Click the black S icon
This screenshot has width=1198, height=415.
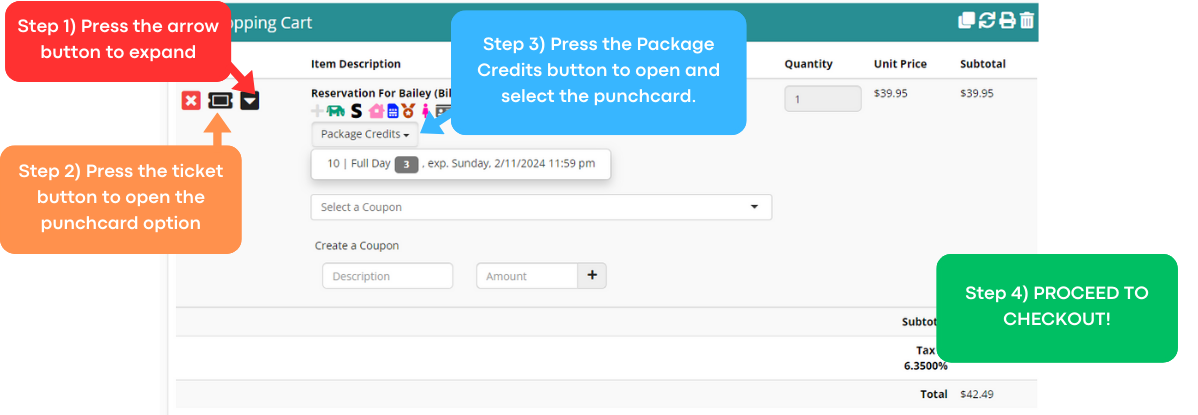(x=356, y=111)
